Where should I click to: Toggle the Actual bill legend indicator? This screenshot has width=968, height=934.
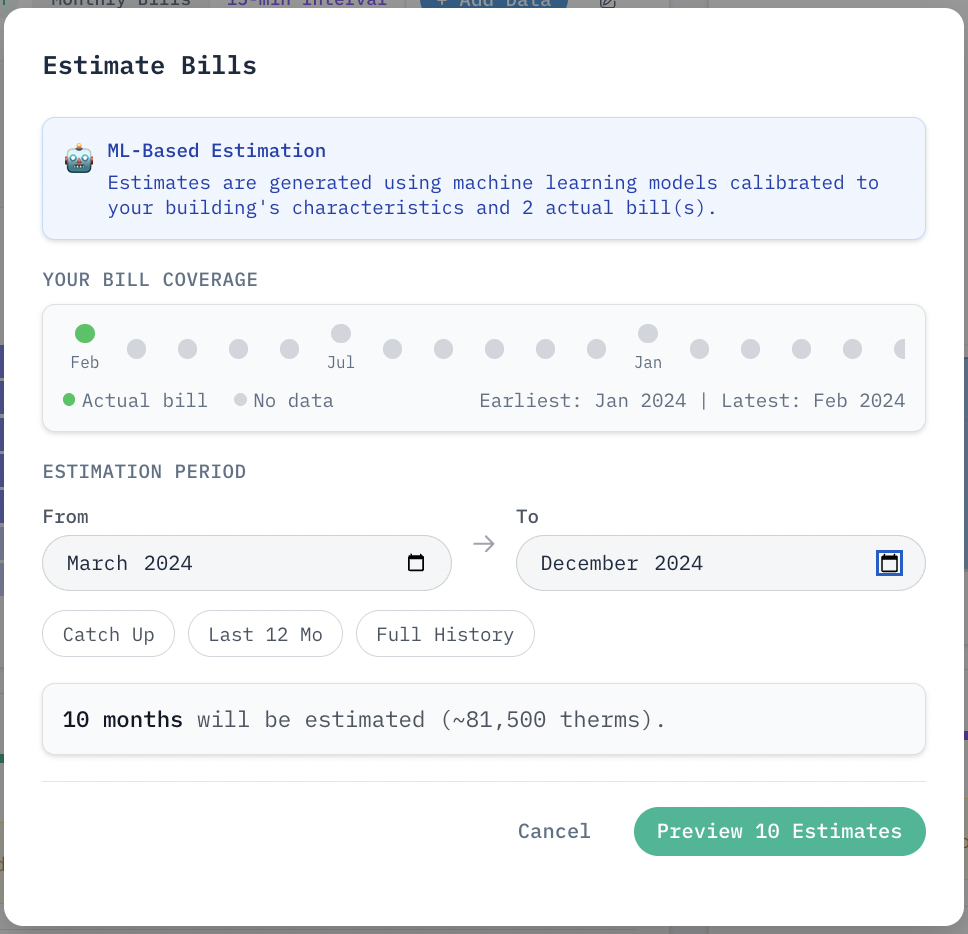[x=69, y=399]
